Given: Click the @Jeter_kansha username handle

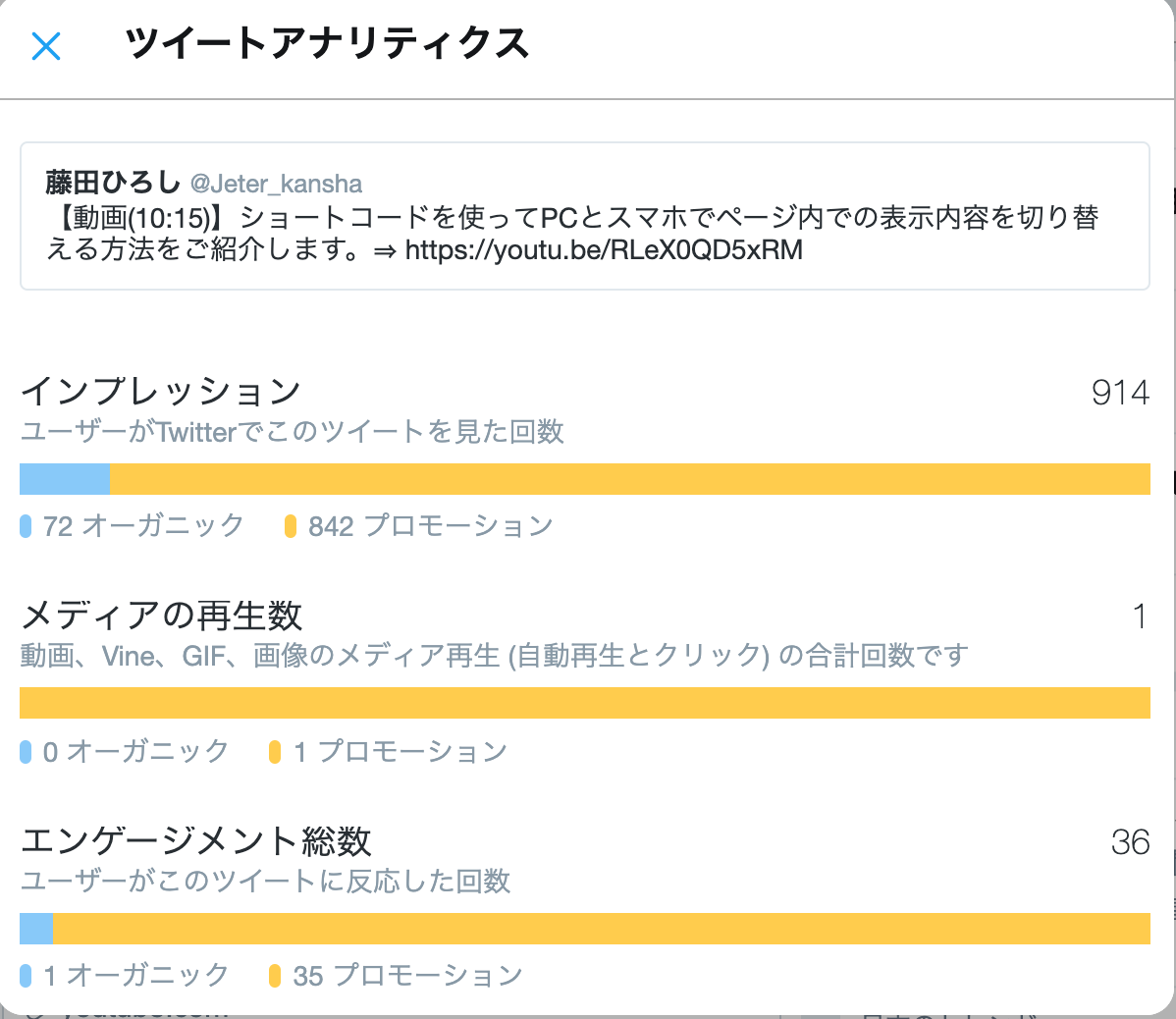Looking at the screenshot, I should pyautogui.click(x=276, y=184).
